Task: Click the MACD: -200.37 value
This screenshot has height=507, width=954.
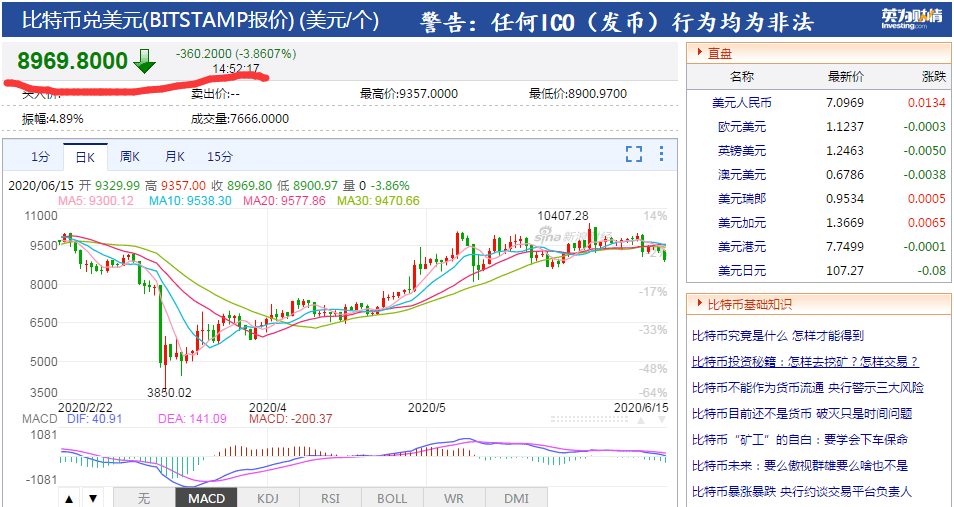Action: point(291,419)
